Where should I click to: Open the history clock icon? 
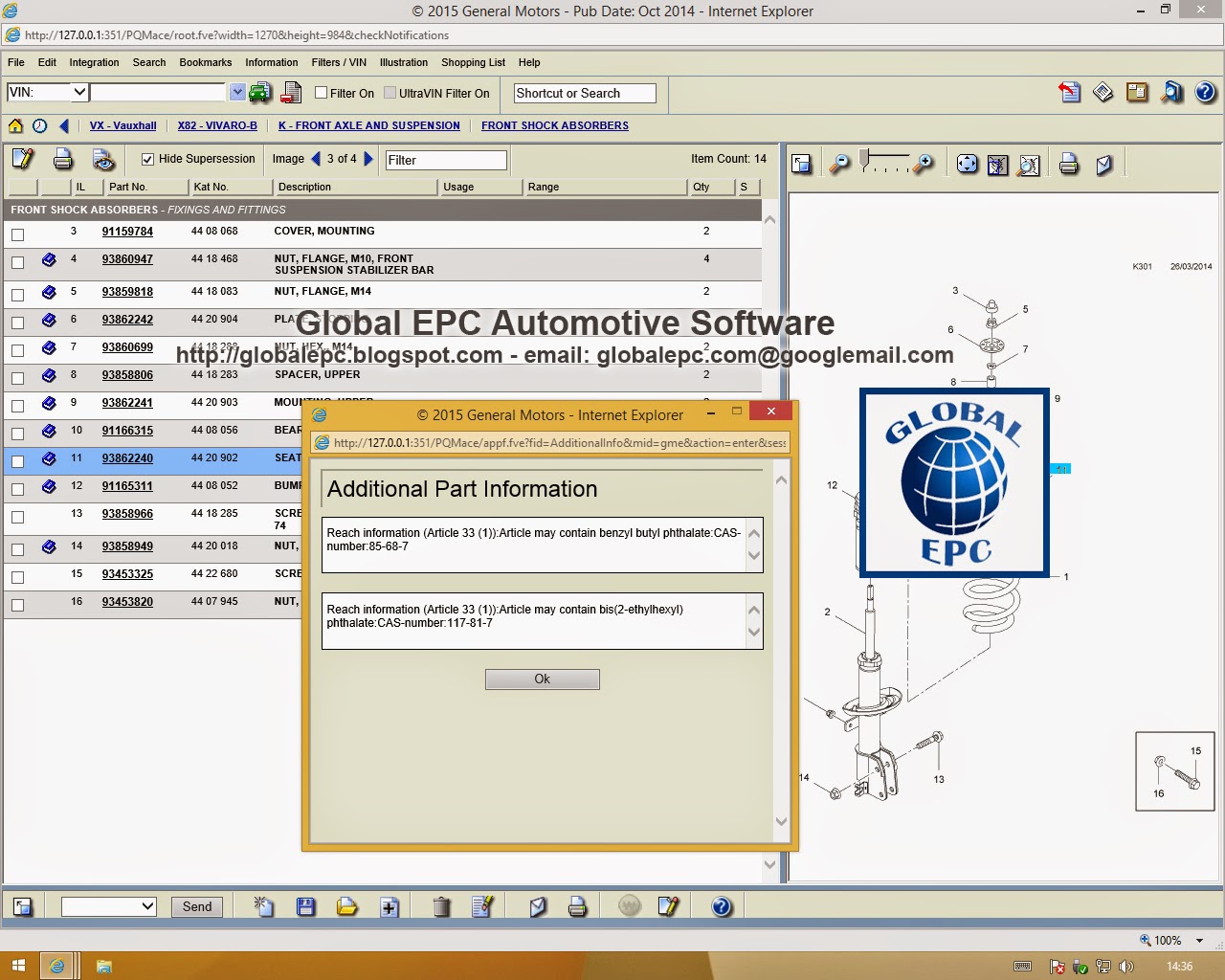(x=39, y=125)
